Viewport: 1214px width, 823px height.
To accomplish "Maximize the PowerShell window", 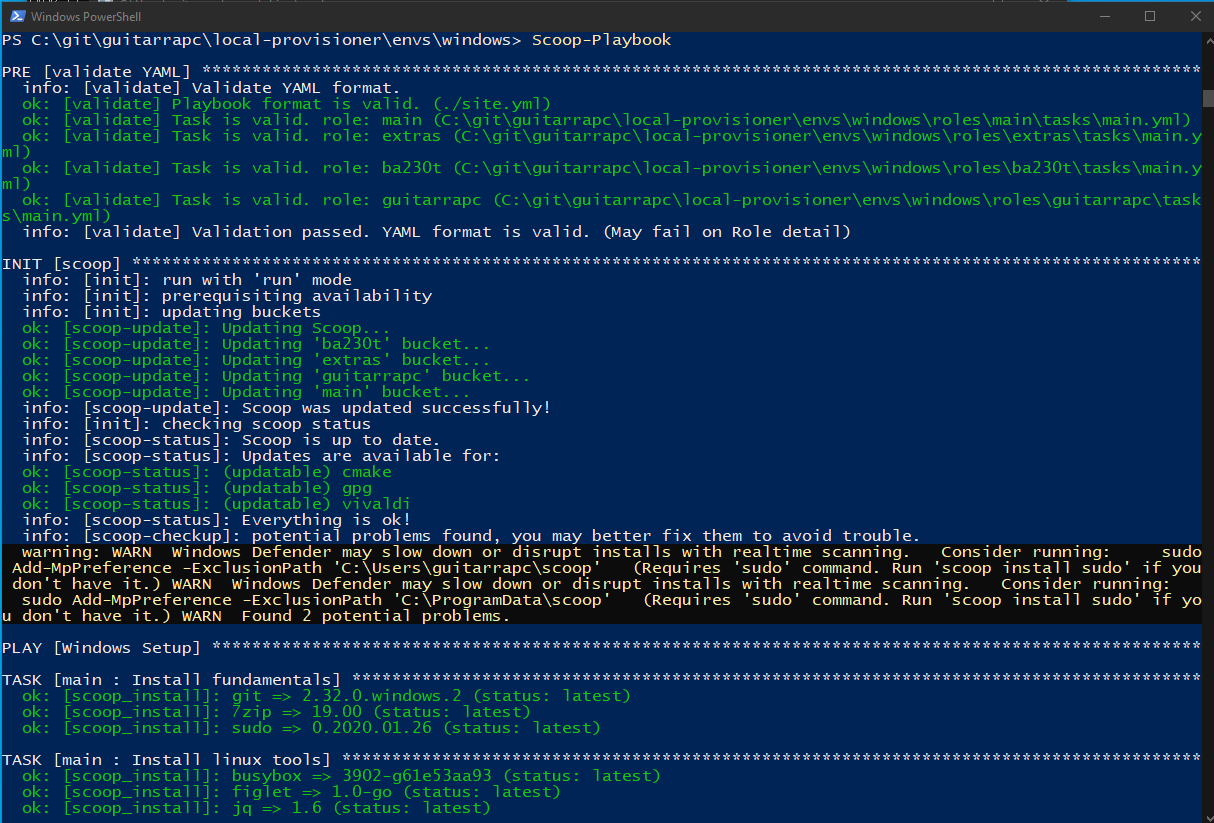I will [1150, 16].
